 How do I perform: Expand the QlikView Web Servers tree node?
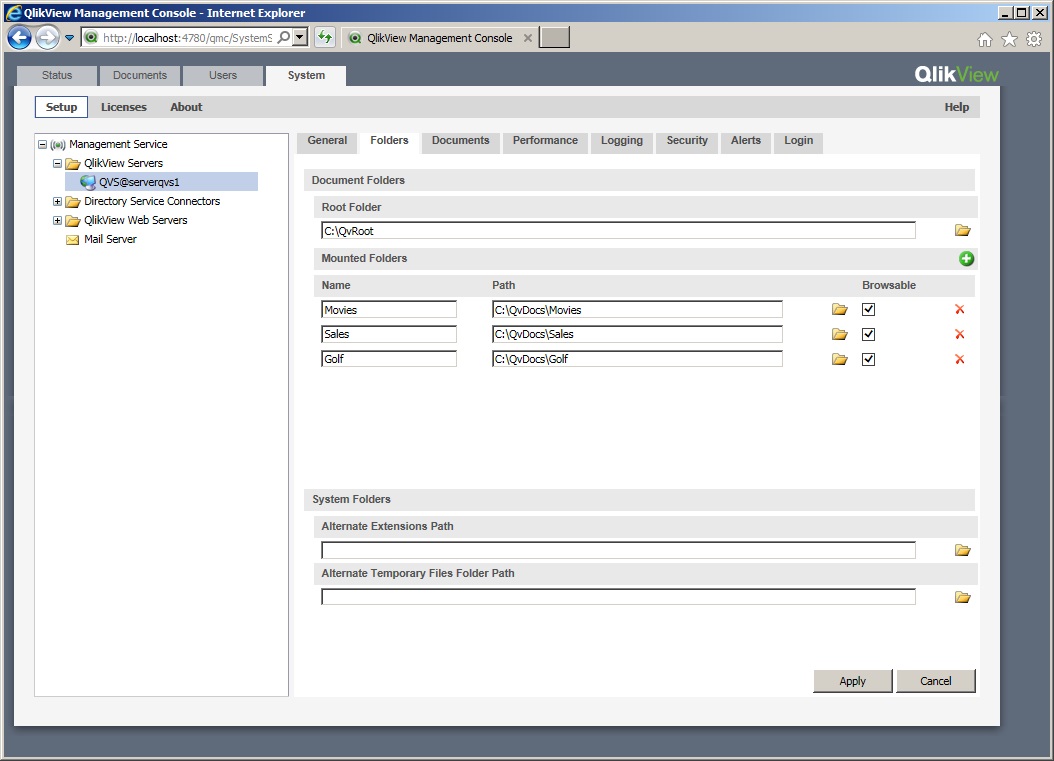[x=57, y=220]
